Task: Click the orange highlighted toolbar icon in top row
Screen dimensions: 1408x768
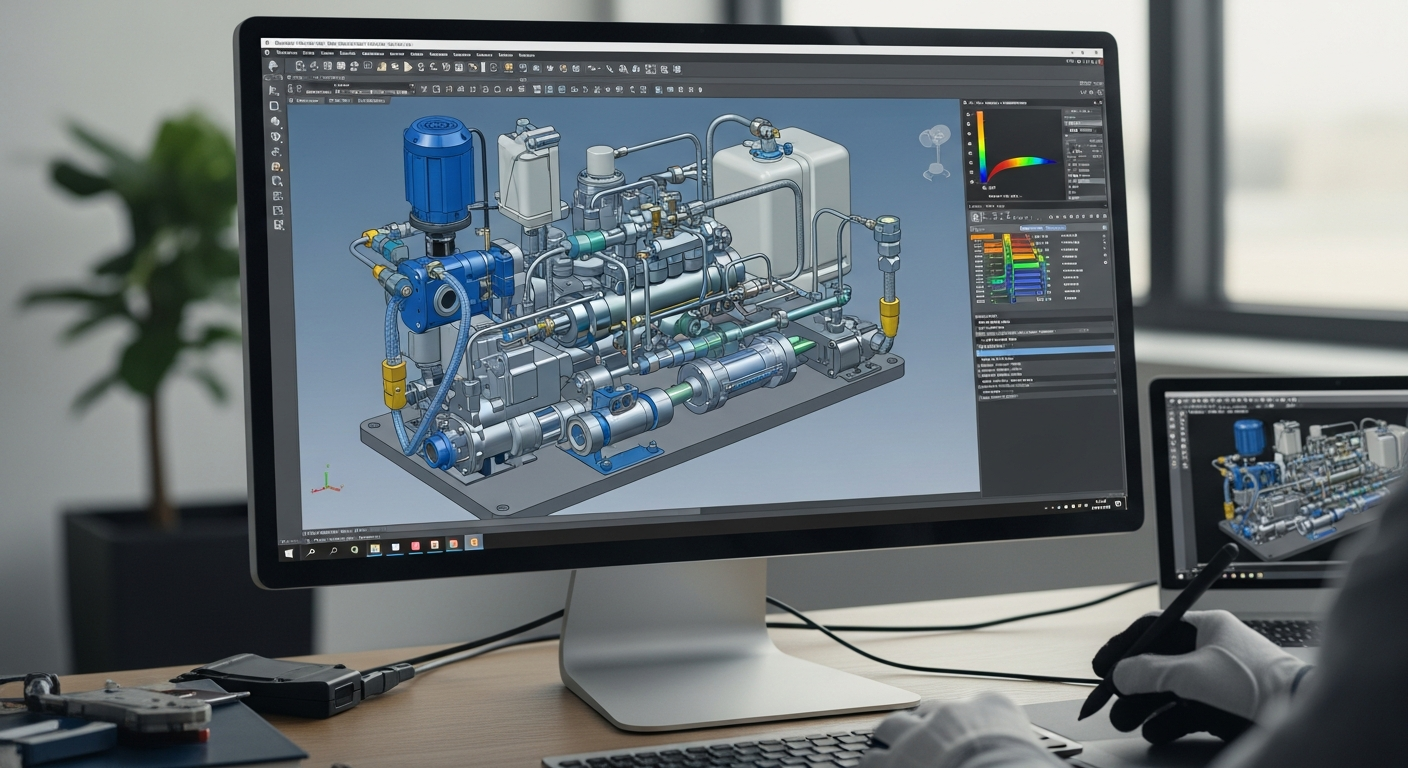Action: pyautogui.click(x=509, y=67)
